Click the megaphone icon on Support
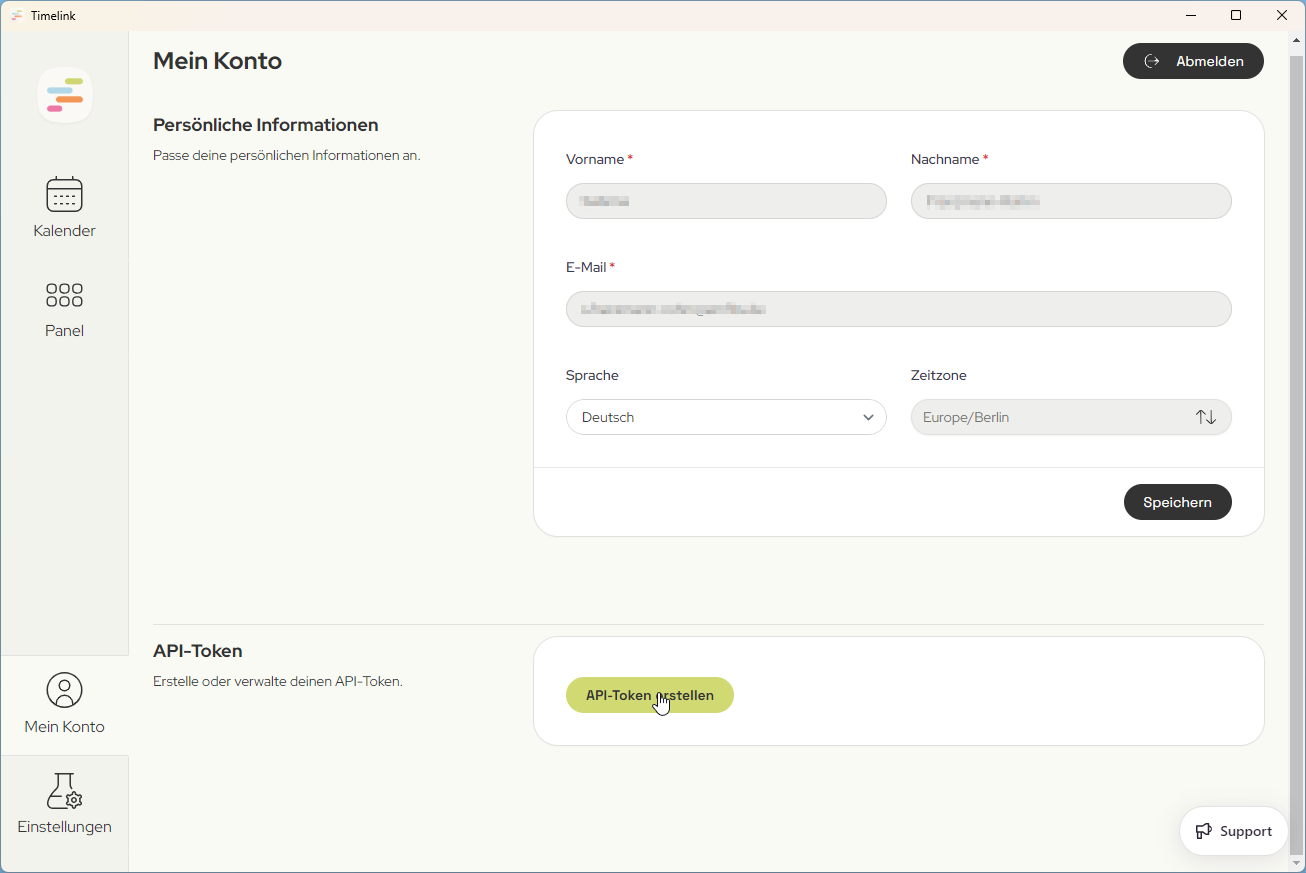Image resolution: width=1306 pixels, height=873 pixels. click(1204, 831)
